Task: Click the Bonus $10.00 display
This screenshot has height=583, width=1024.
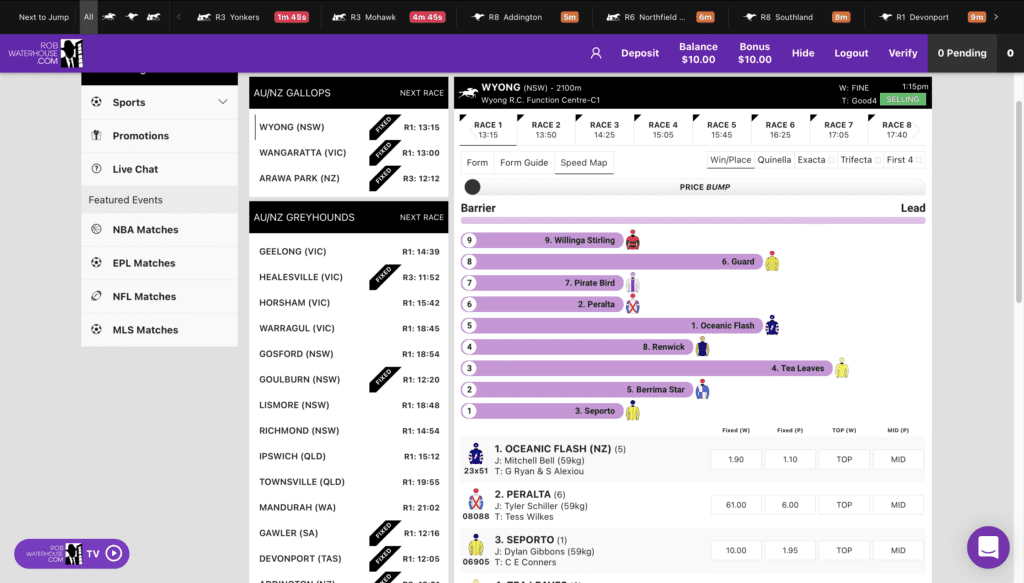Action: pos(754,54)
